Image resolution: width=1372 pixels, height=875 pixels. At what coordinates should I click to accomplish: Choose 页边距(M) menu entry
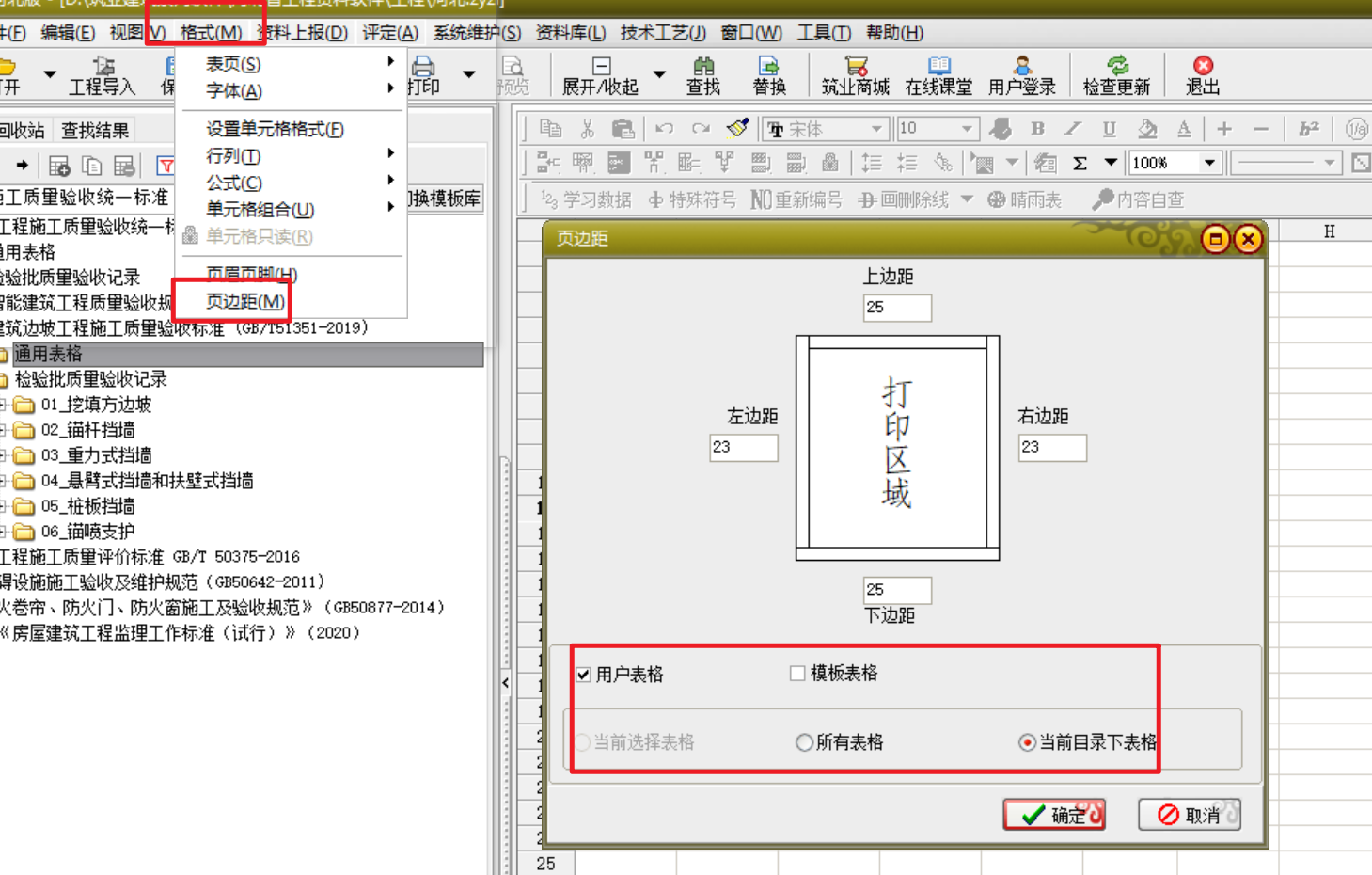[244, 301]
